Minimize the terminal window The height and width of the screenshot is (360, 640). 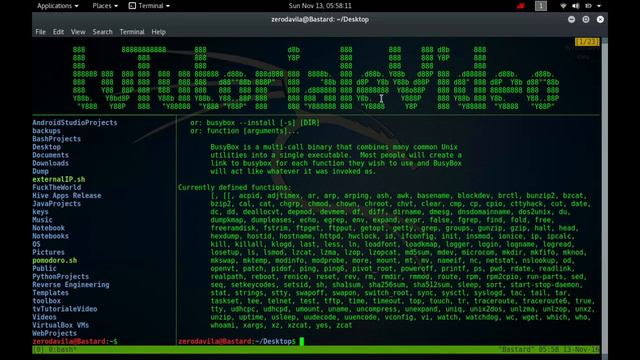(x=571, y=19)
